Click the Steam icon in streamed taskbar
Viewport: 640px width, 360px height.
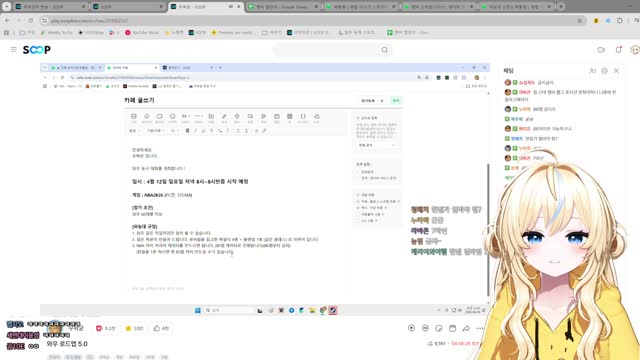tap(333, 311)
